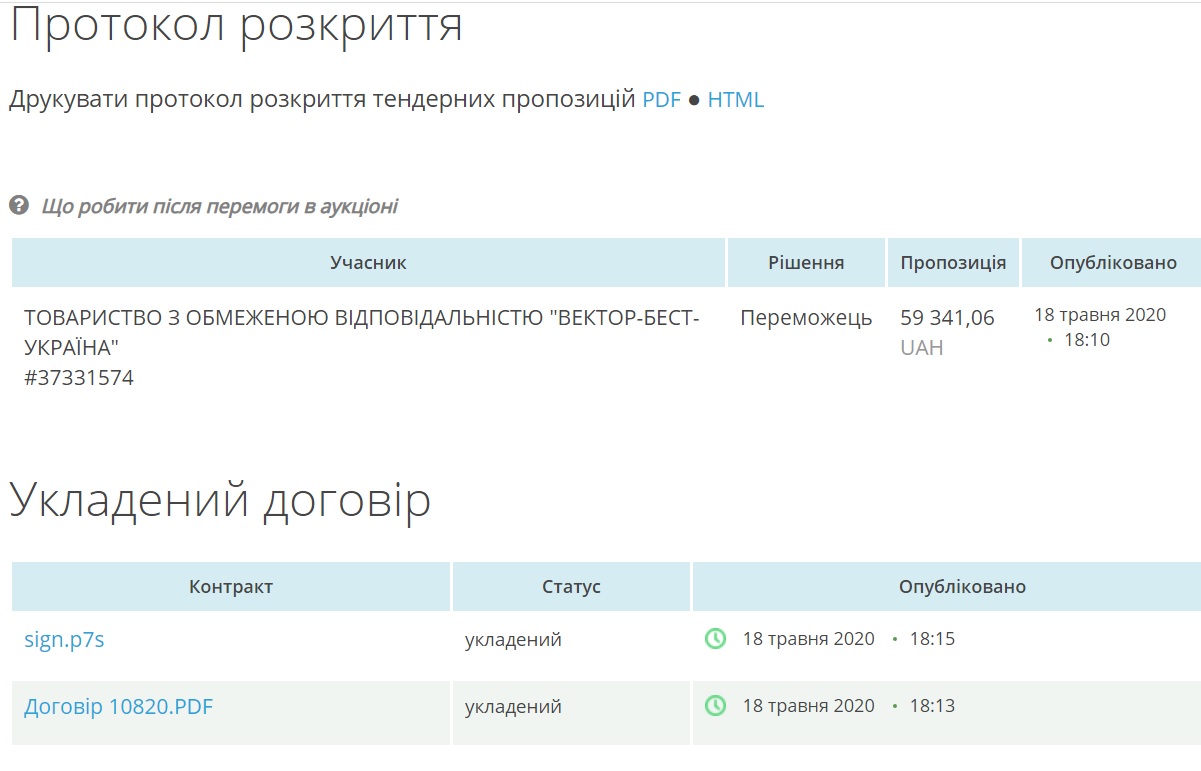Click the 'Укладений договір' section heading
The height and width of the screenshot is (771, 1201).
[220, 500]
